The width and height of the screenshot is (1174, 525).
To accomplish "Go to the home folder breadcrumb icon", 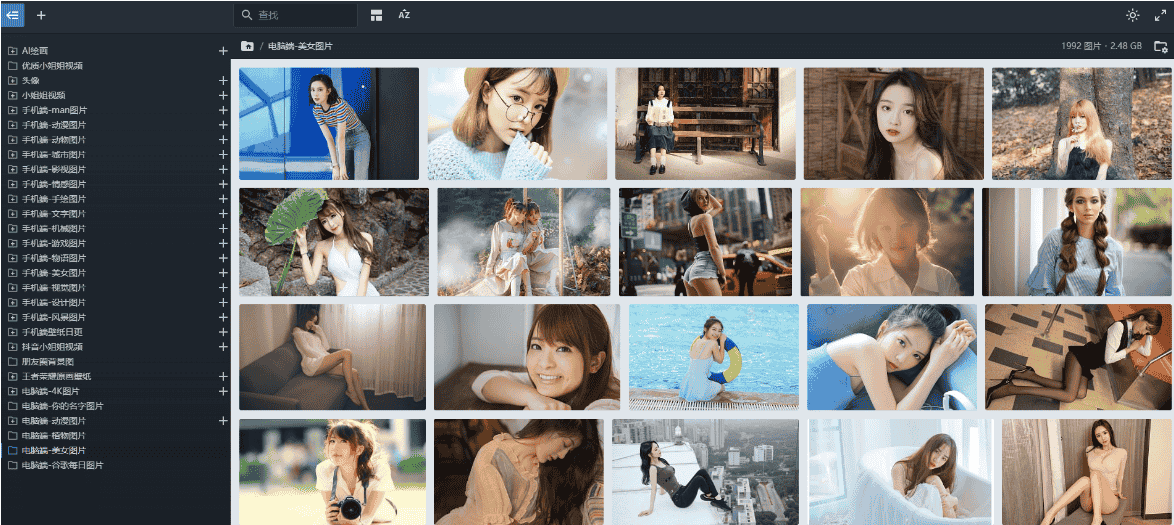I will pyautogui.click(x=247, y=47).
